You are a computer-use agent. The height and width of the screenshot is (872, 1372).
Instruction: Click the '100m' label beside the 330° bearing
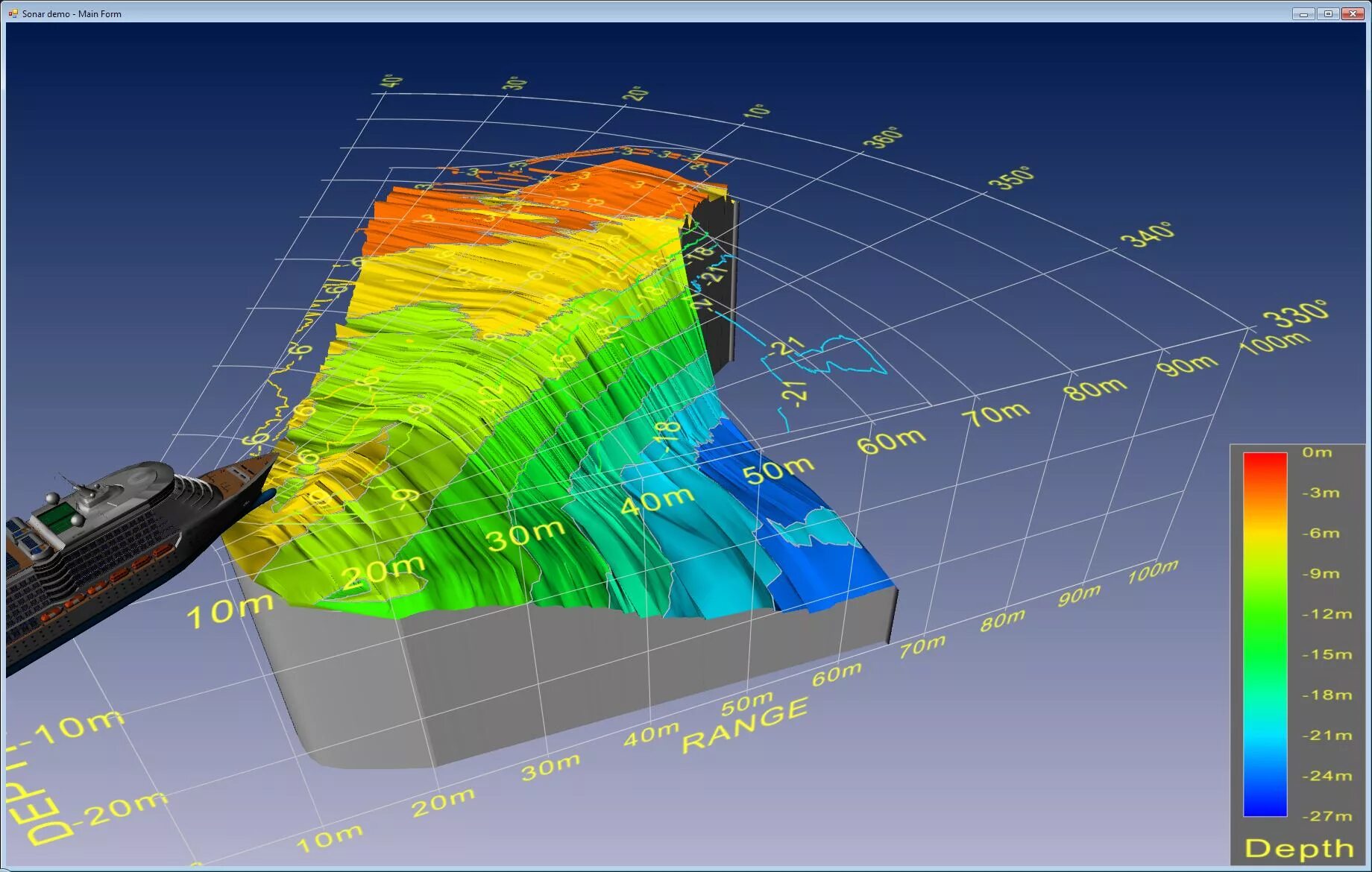click(x=1274, y=343)
